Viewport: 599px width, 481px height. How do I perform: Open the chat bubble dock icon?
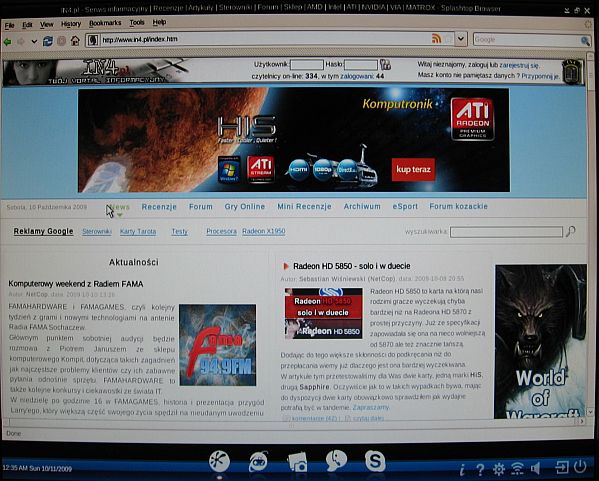[x=336, y=460]
